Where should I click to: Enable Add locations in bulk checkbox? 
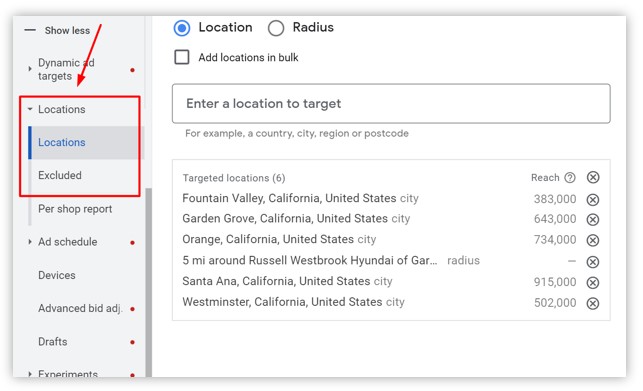tap(182, 57)
